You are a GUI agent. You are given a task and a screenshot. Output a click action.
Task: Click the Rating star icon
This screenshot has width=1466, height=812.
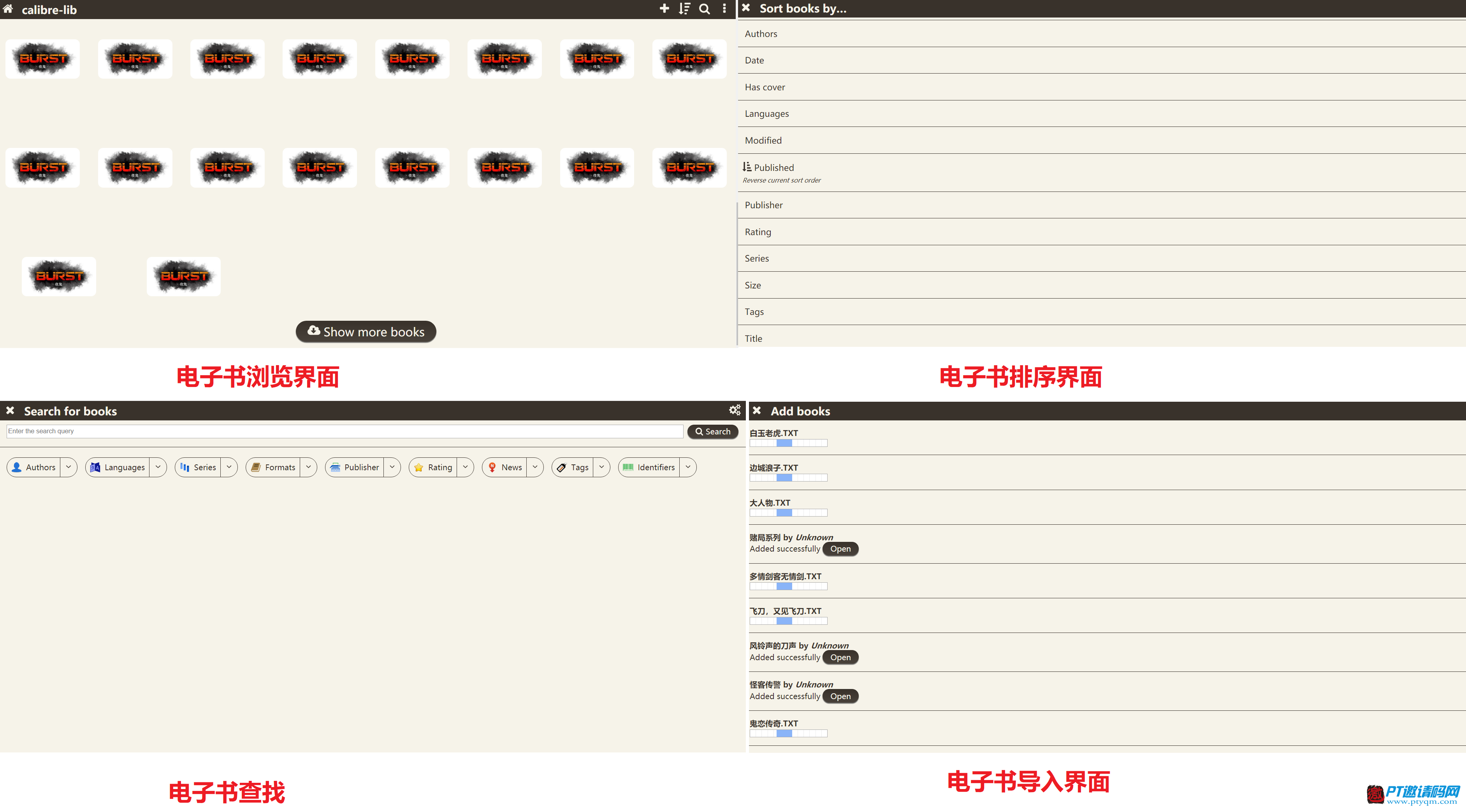point(419,467)
